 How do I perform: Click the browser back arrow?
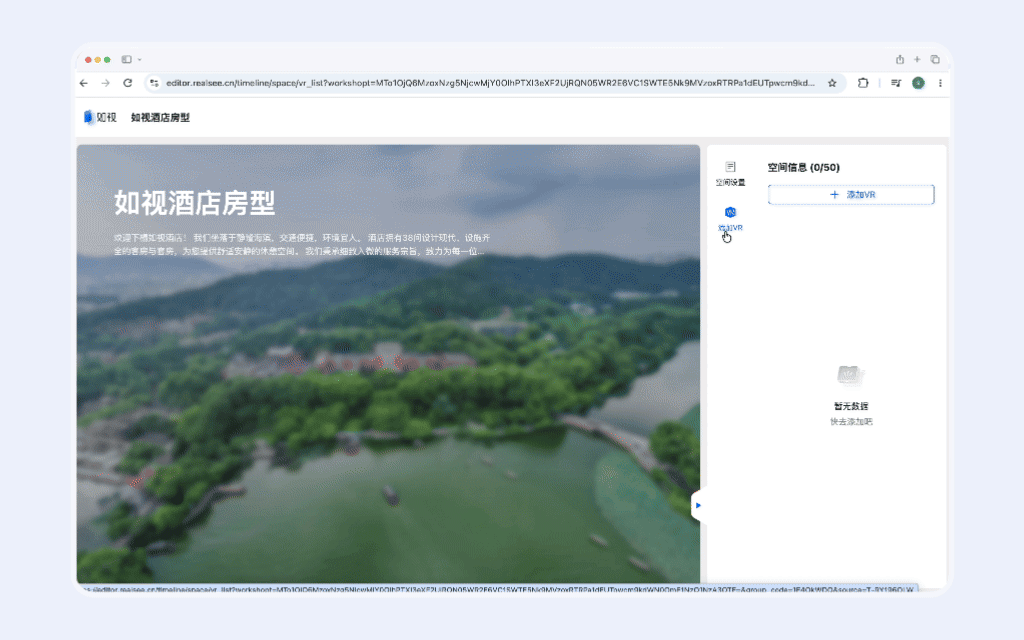coord(84,83)
